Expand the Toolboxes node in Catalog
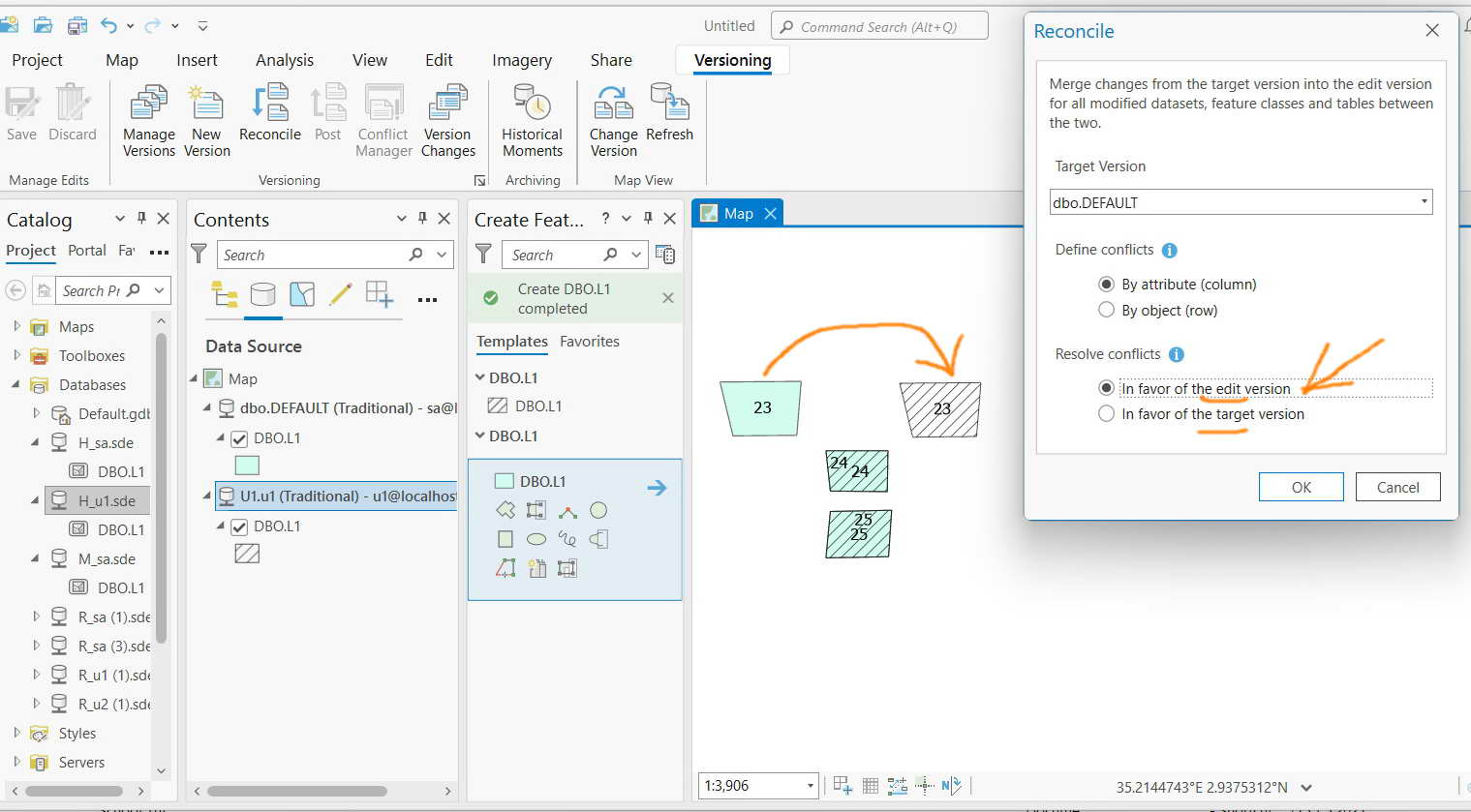1471x812 pixels. (x=16, y=355)
